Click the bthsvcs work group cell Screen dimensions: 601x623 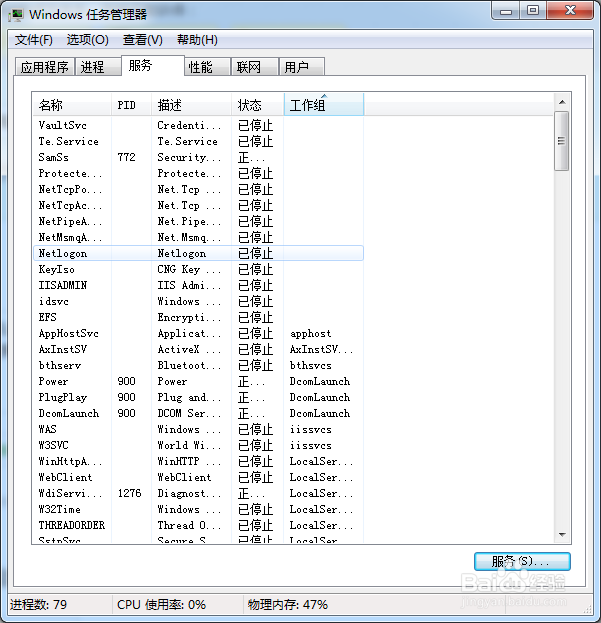(x=310, y=365)
